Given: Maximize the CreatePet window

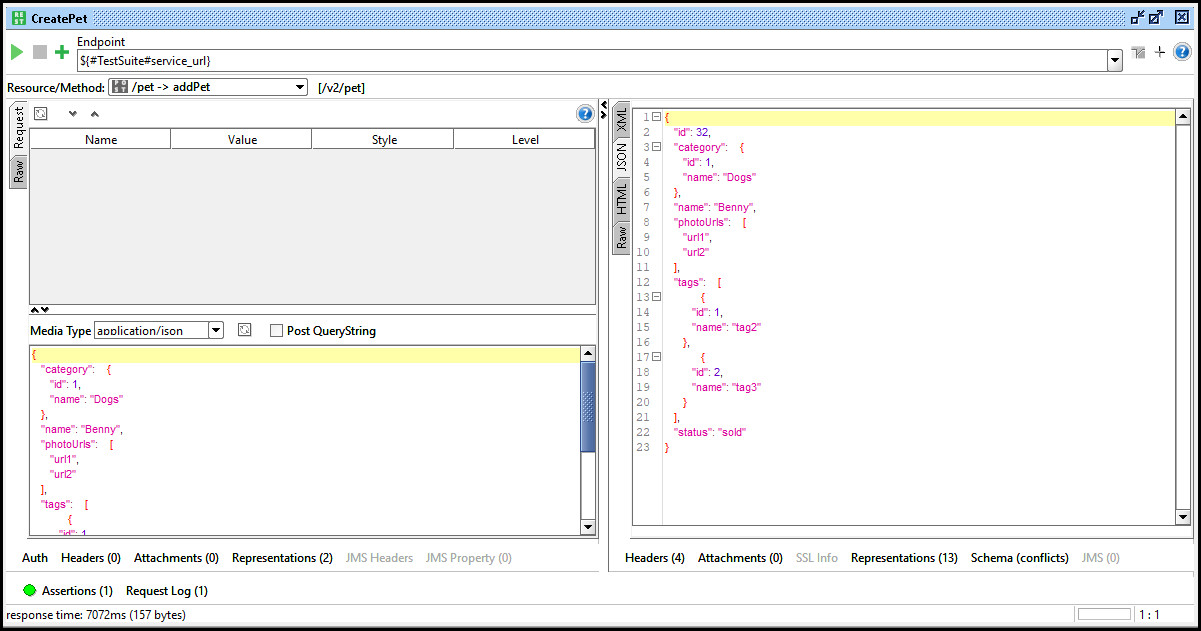Looking at the screenshot, I should [x=1156, y=18].
